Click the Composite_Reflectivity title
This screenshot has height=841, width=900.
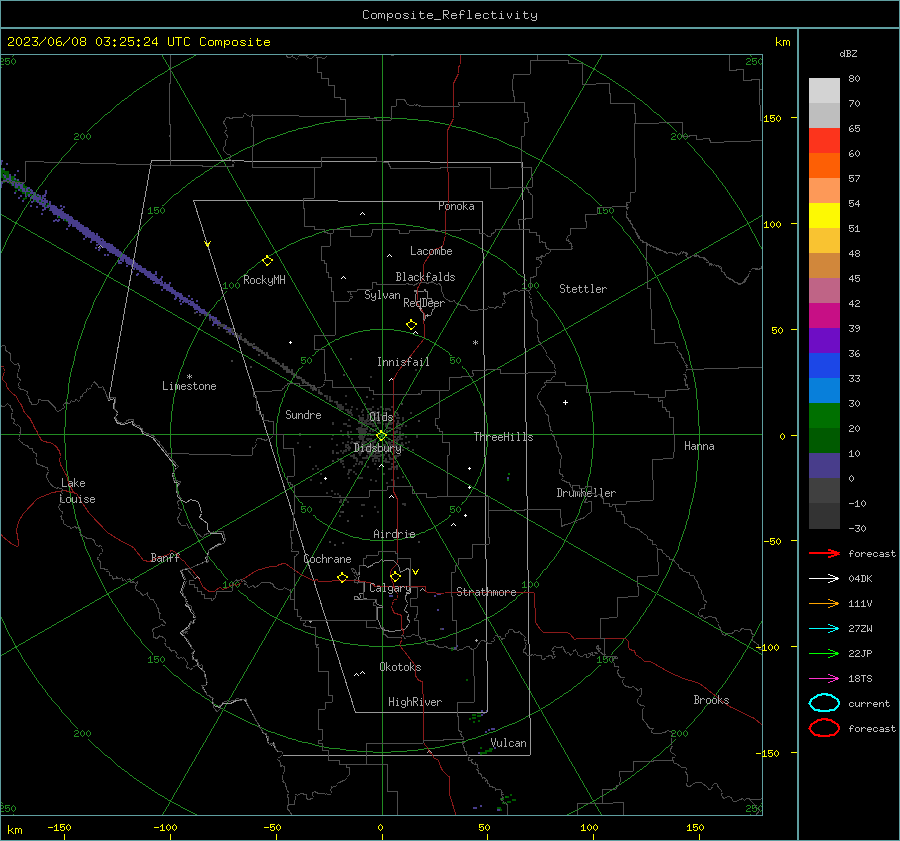click(450, 15)
